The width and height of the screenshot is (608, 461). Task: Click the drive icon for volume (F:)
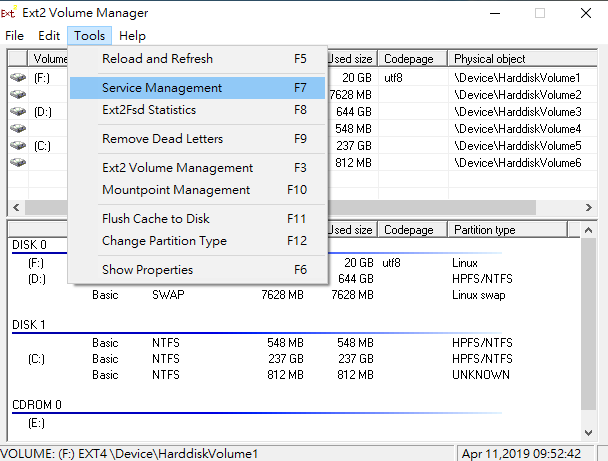tap(18, 77)
